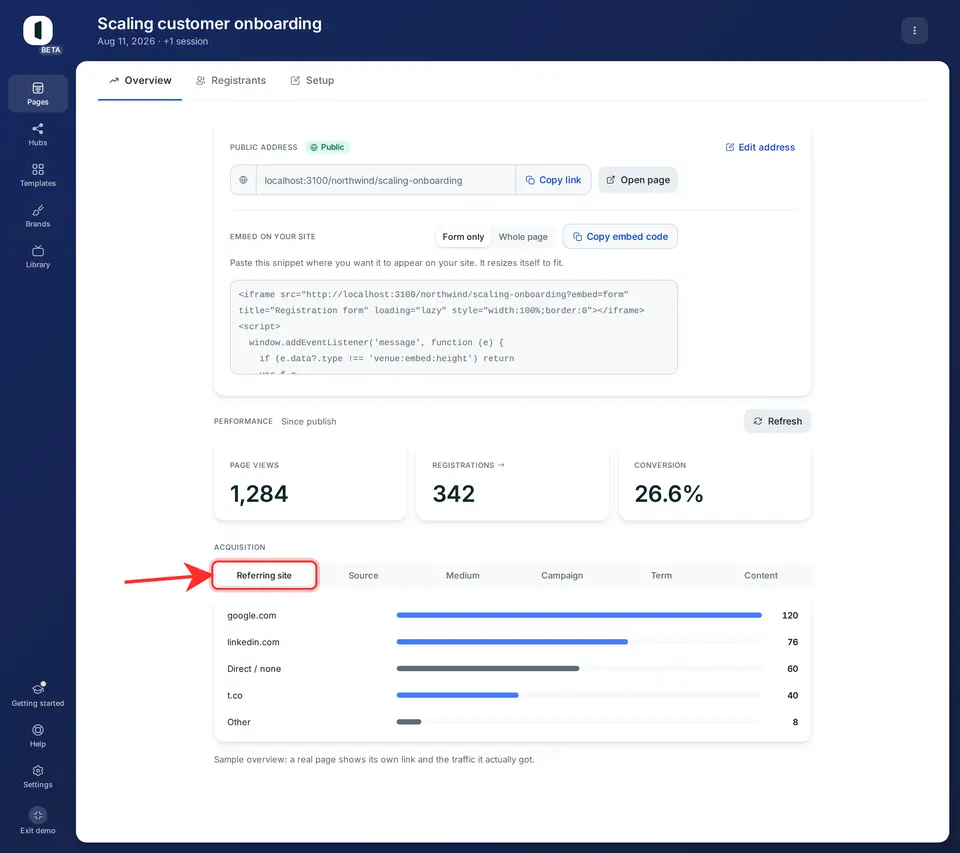Open Library in the sidebar

[x=38, y=257]
